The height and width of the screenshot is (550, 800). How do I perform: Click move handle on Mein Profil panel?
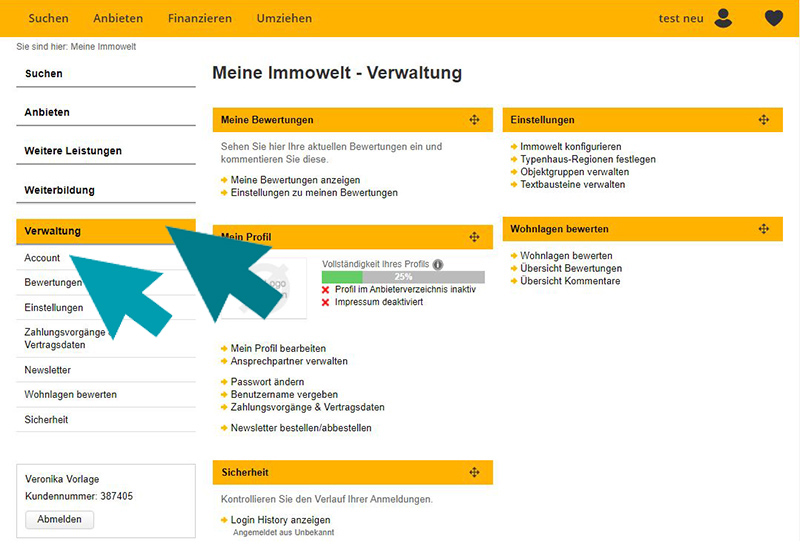click(474, 237)
